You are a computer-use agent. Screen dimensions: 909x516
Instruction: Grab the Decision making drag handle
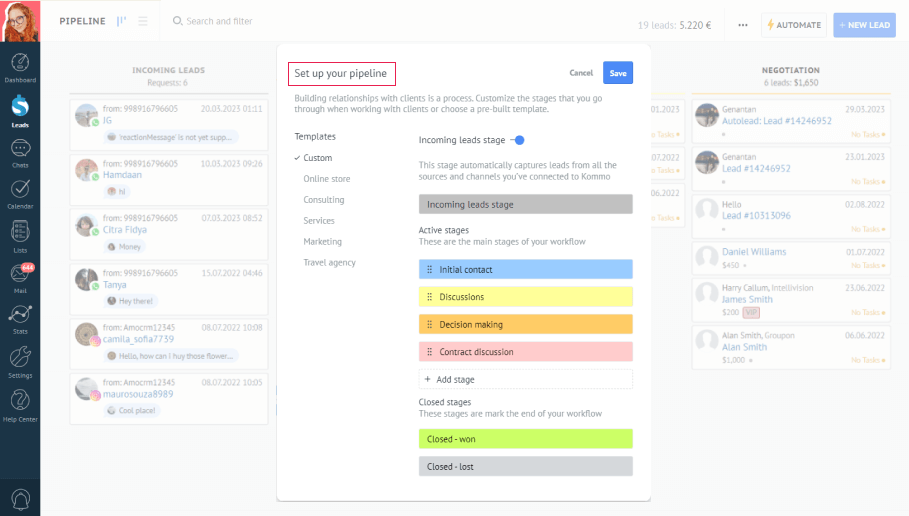pos(430,325)
